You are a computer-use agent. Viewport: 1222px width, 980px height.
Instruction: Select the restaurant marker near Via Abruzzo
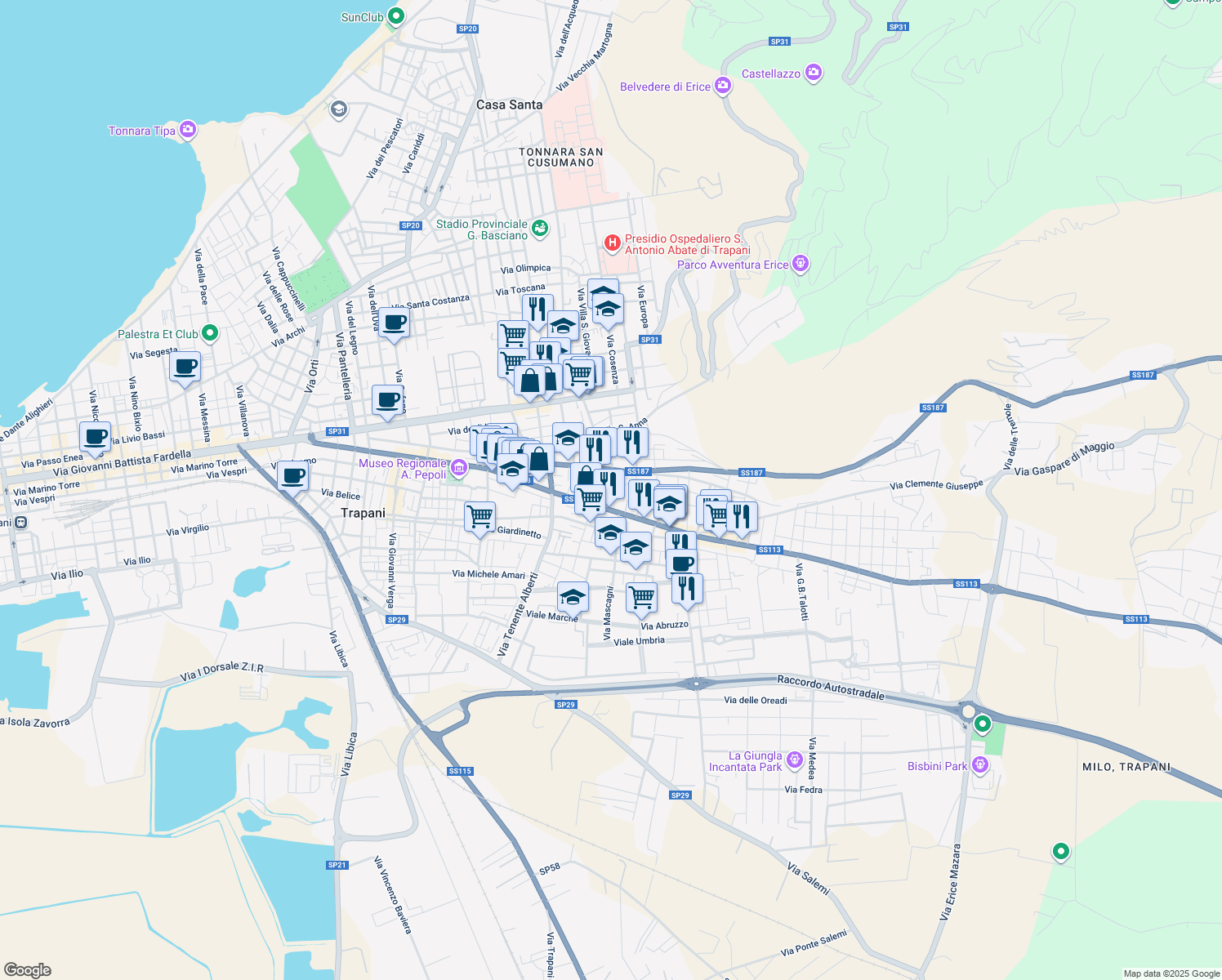pos(686,588)
